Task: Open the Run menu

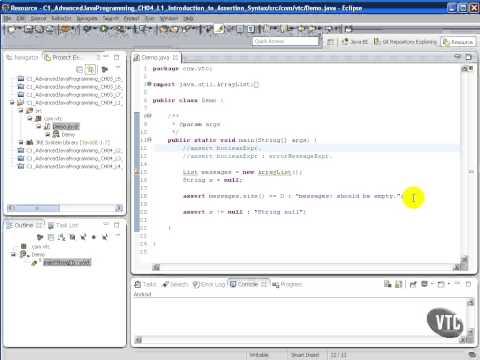Action: point(150,19)
